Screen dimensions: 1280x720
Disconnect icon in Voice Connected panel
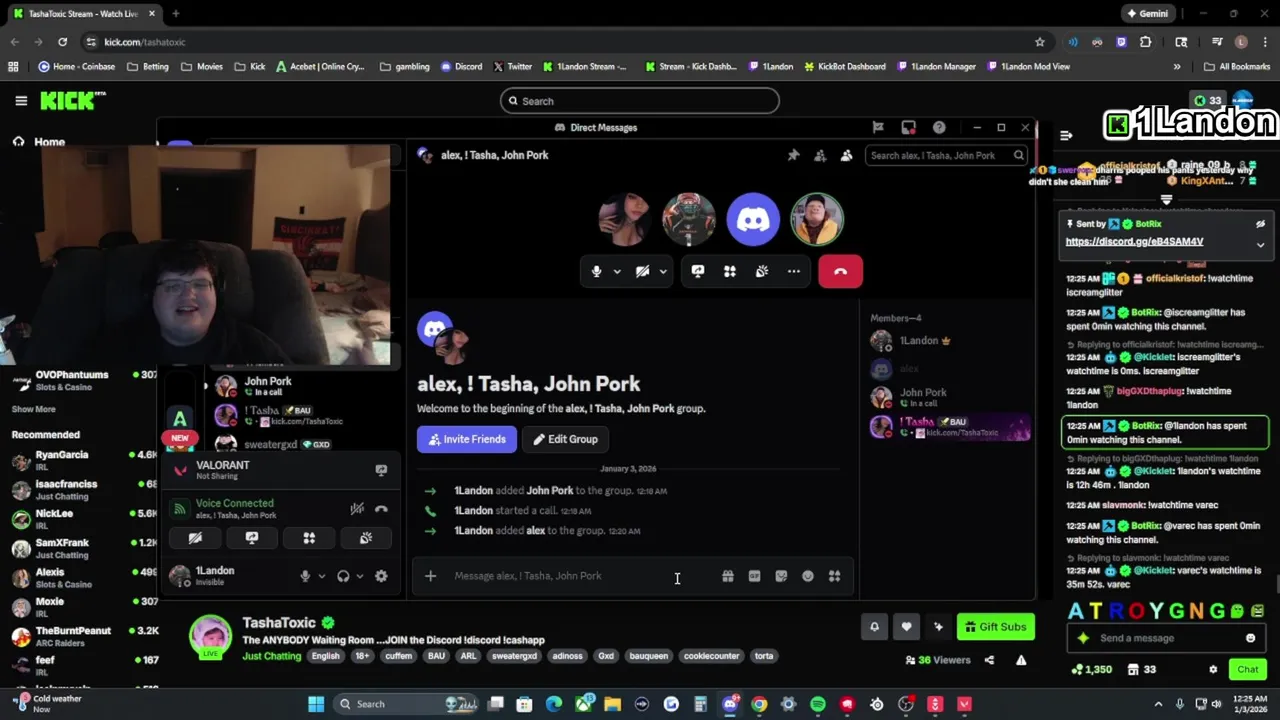click(381, 509)
